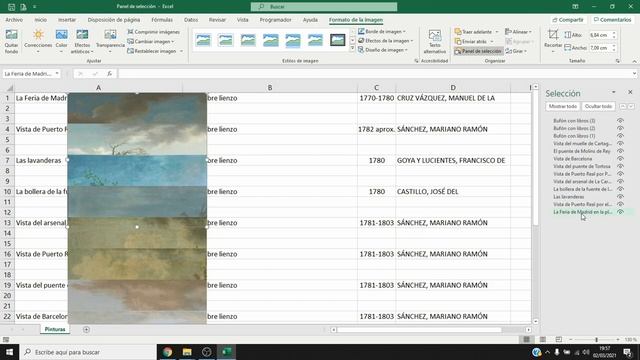Click Cambiar imagen
Image resolution: width=640 pixels, height=360 pixels.
pos(151,42)
